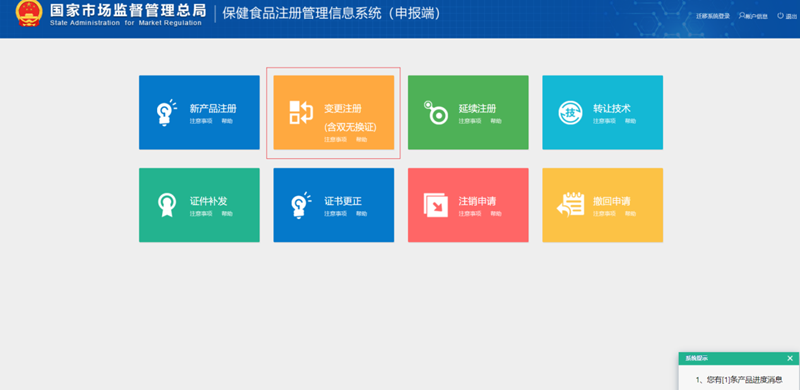Open 帮助 under 新产品注册
800x390 pixels.
coord(227,121)
